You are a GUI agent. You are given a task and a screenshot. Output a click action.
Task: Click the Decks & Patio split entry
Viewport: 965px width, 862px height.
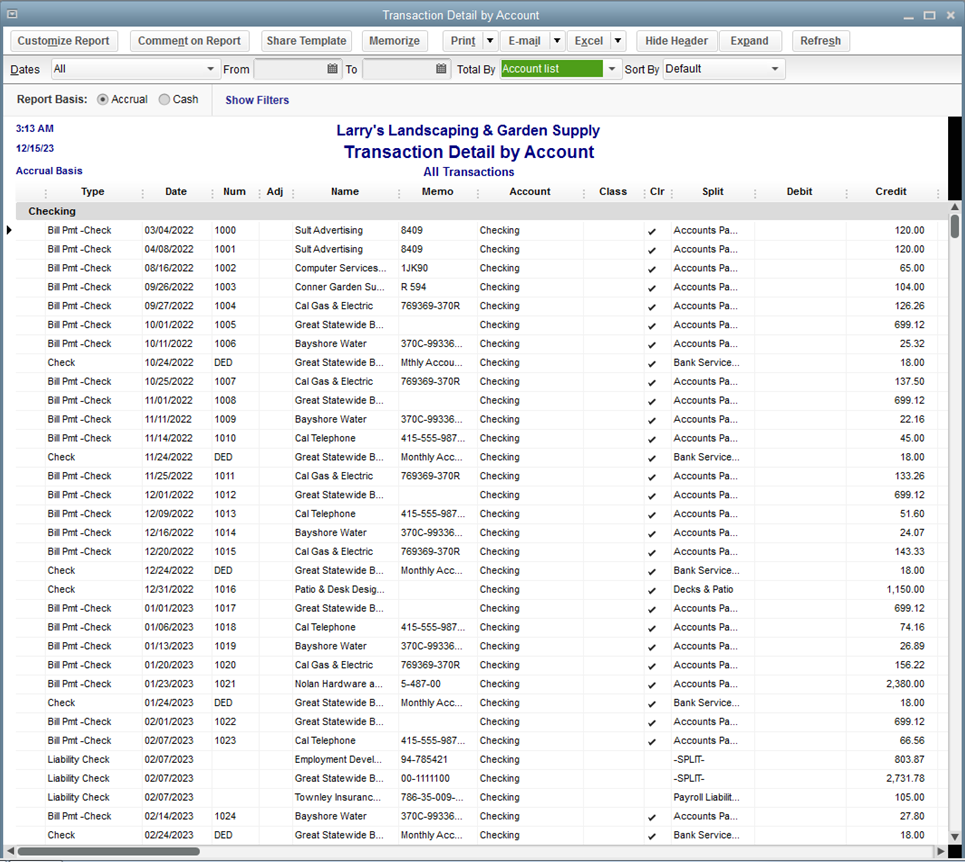(703, 589)
